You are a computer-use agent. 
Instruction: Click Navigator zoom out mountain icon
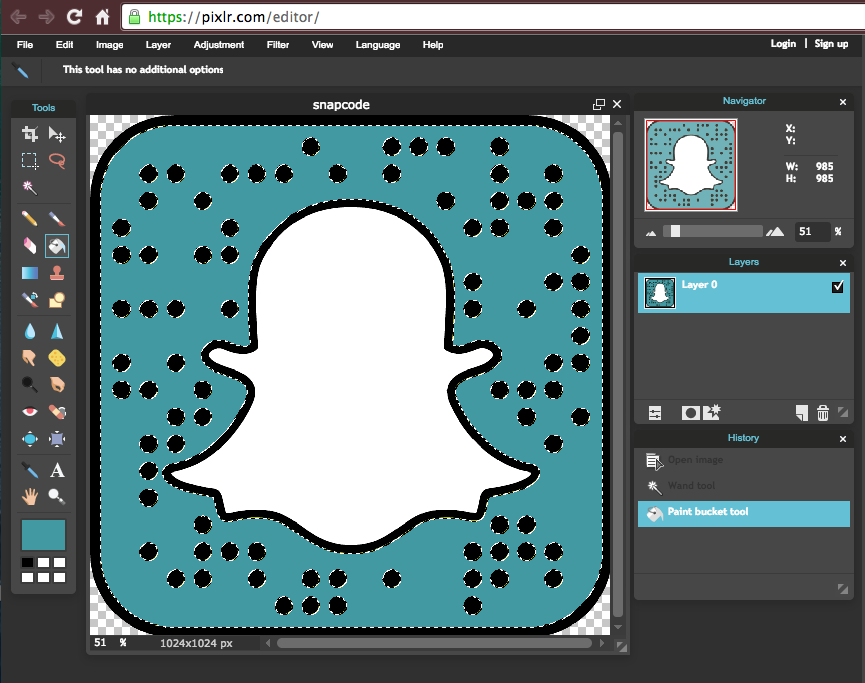(651, 233)
